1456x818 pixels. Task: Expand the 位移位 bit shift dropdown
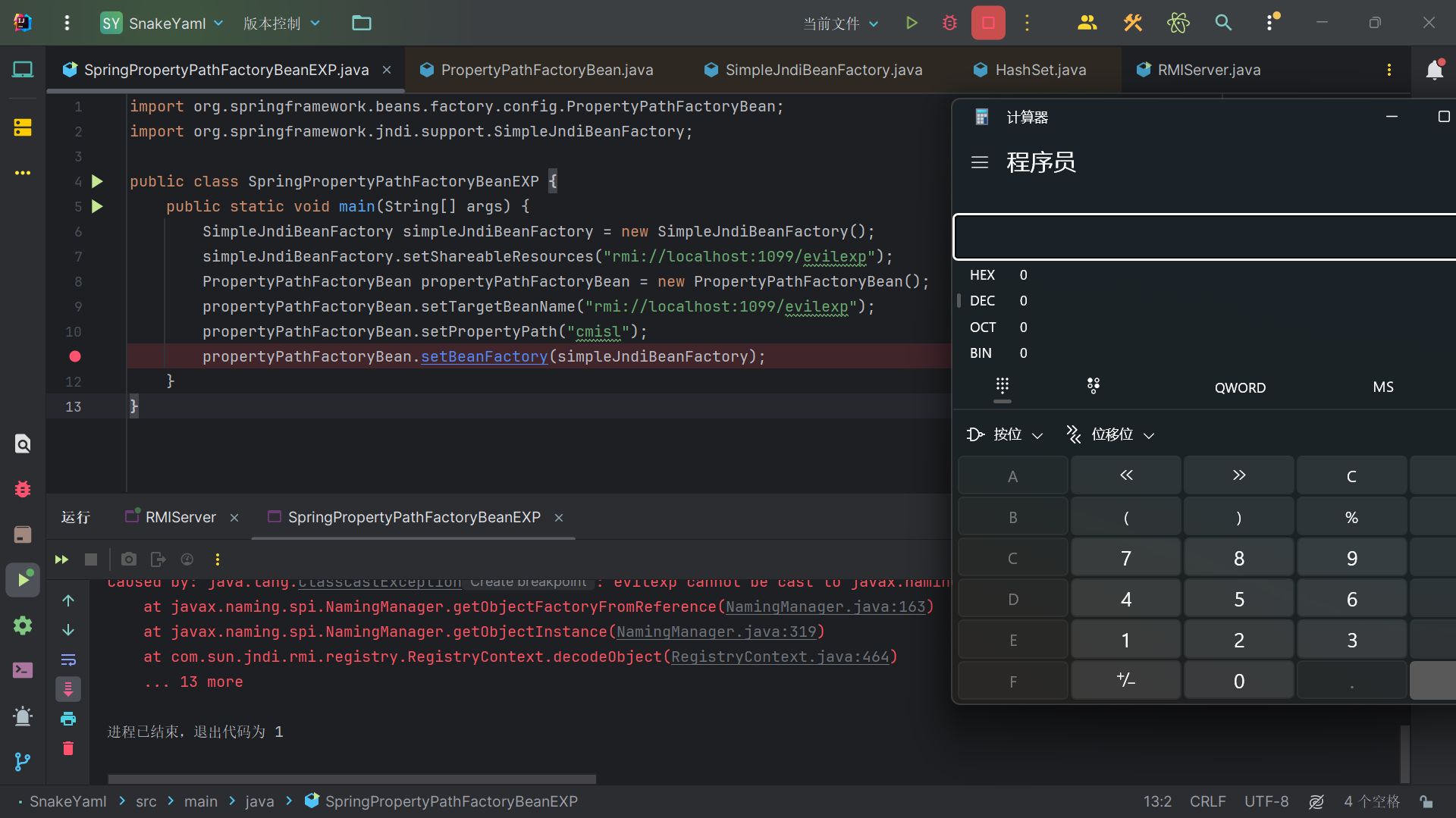[x=1110, y=434]
